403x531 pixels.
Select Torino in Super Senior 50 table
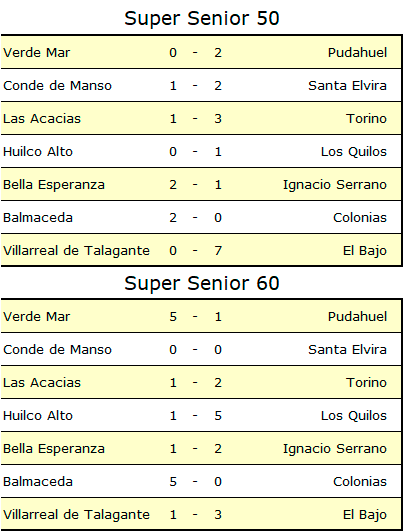click(x=366, y=119)
